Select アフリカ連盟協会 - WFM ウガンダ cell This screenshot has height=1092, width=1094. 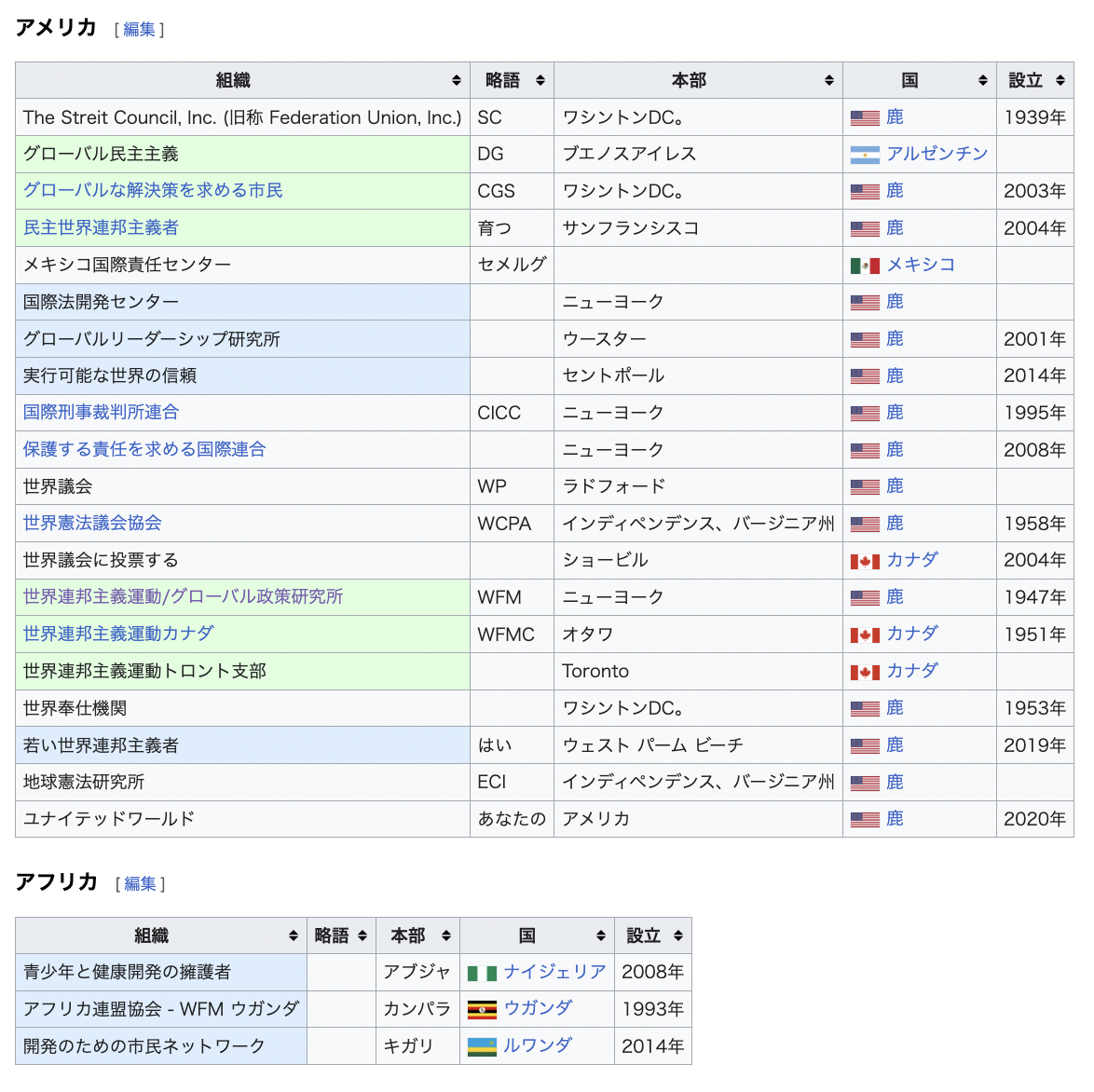coord(161,1009)
